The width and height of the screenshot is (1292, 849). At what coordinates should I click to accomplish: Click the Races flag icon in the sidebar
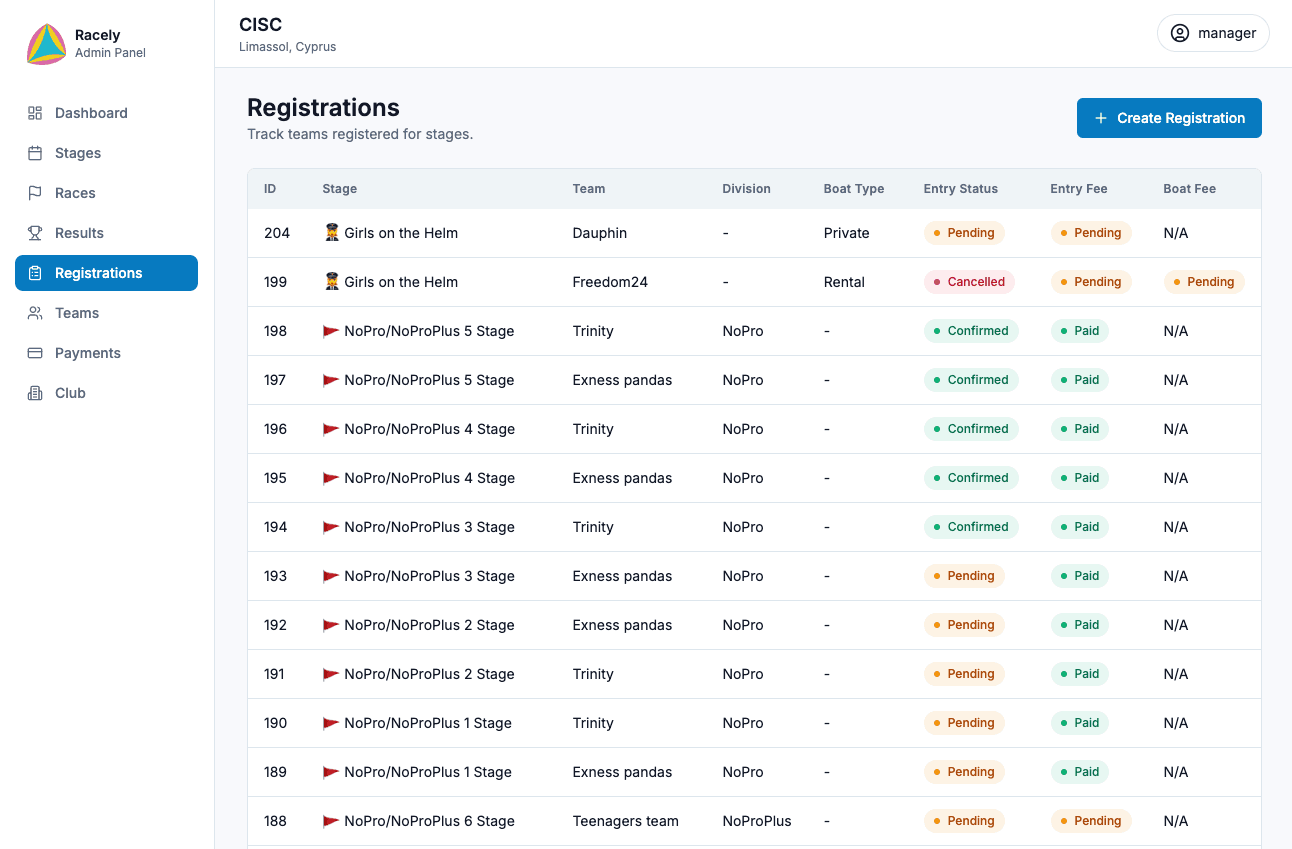[x=36, y=193]
